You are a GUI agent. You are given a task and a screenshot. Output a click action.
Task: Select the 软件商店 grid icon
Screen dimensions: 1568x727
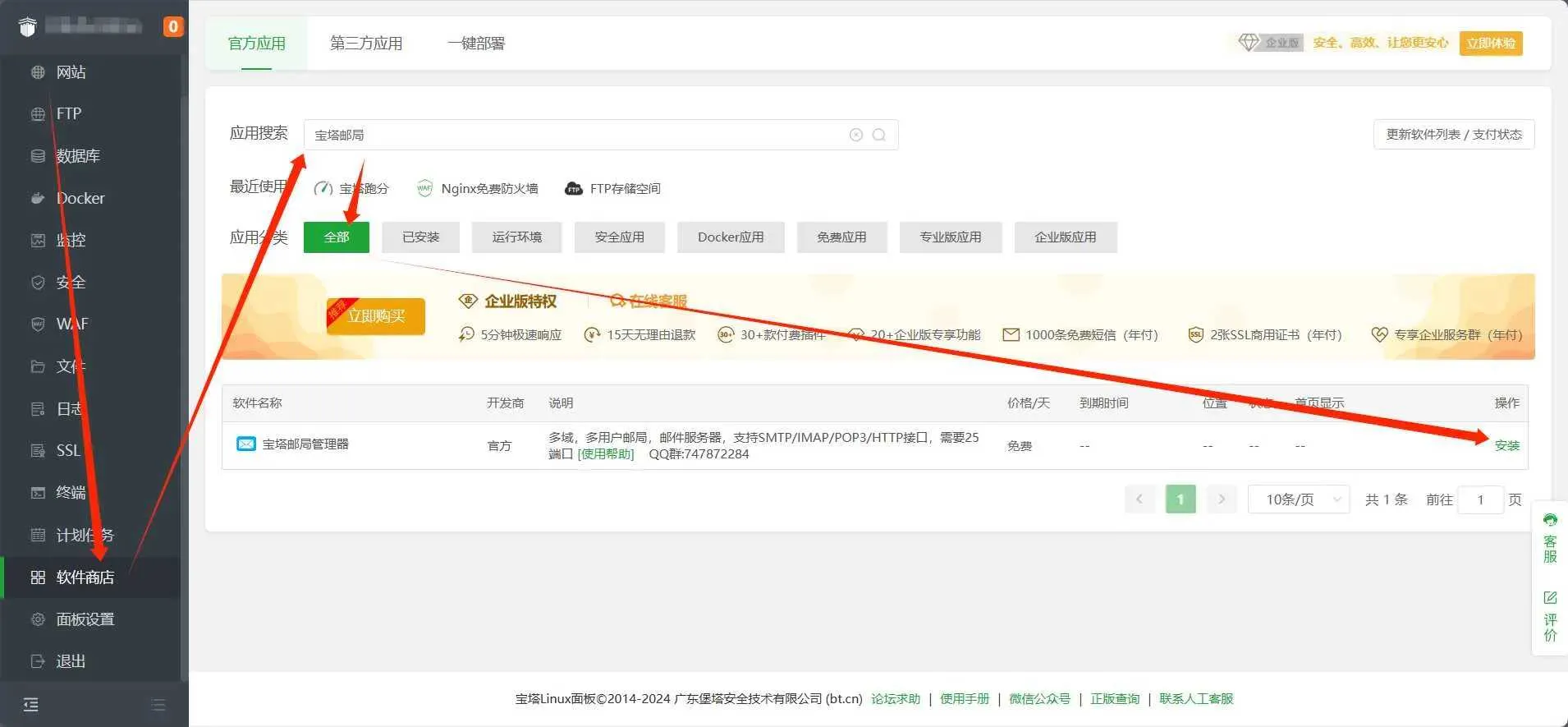(38, 577)
